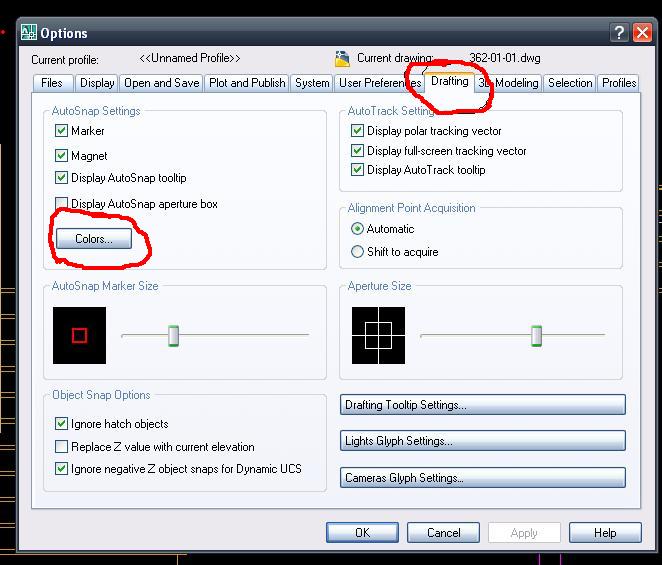The width and height of the screenshot is (662, 565).
Task: Toggle the Magnet checkbox
Action: coord(61,155)
